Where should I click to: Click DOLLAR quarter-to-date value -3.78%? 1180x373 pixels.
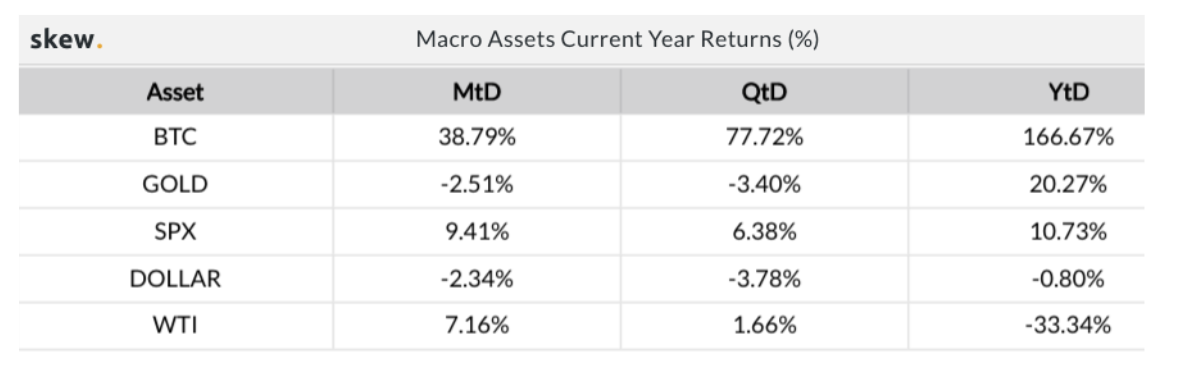point(765,280)
